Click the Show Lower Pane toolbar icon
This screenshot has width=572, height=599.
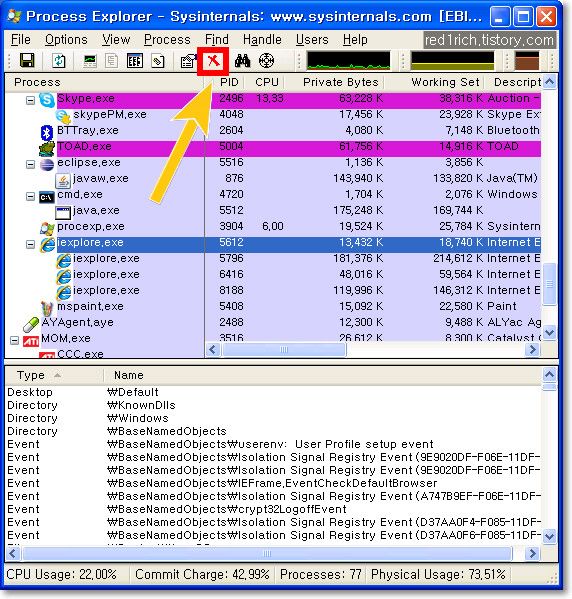pyautogui.click(x=134, y=60)
